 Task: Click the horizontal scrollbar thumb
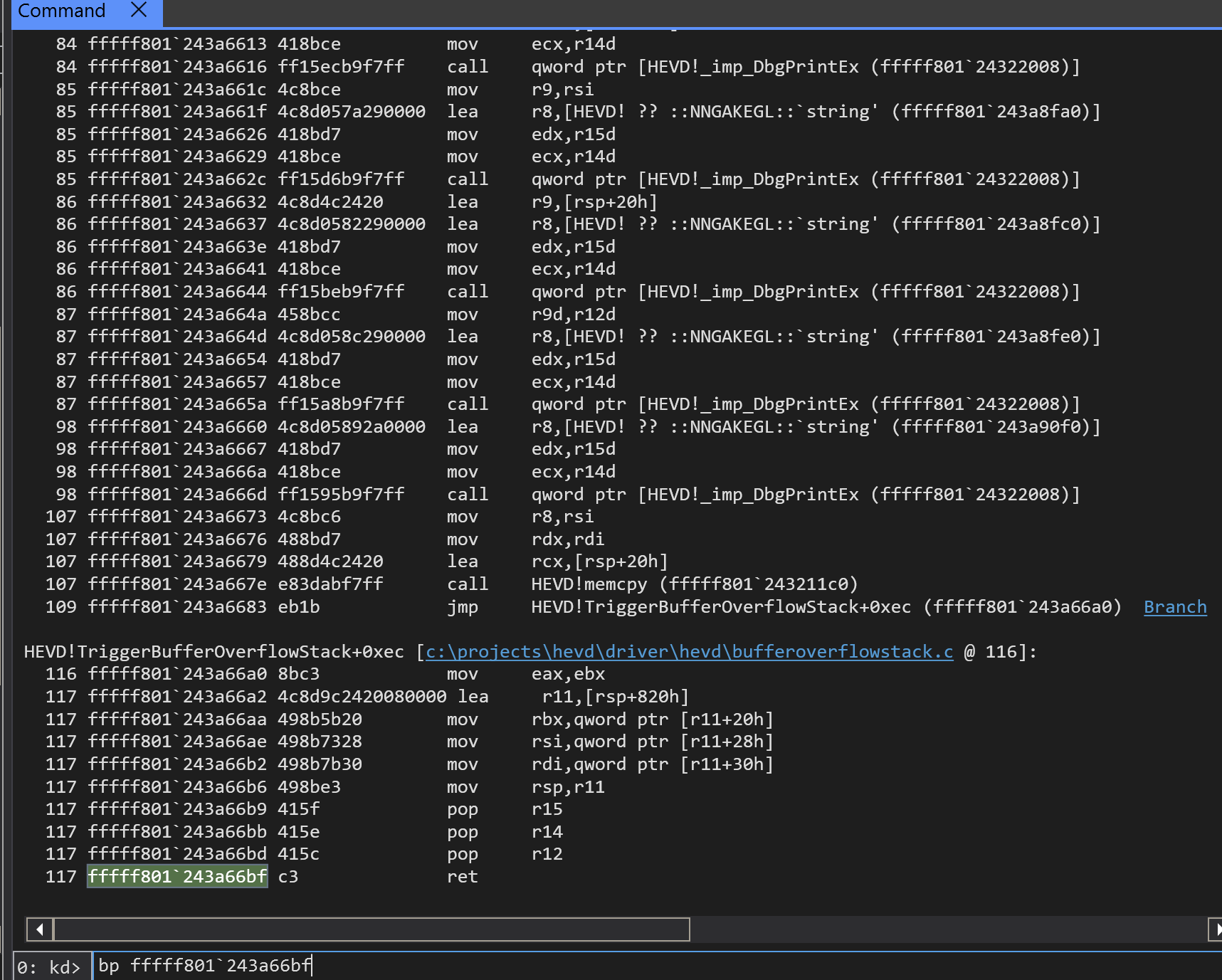(372, 929)
